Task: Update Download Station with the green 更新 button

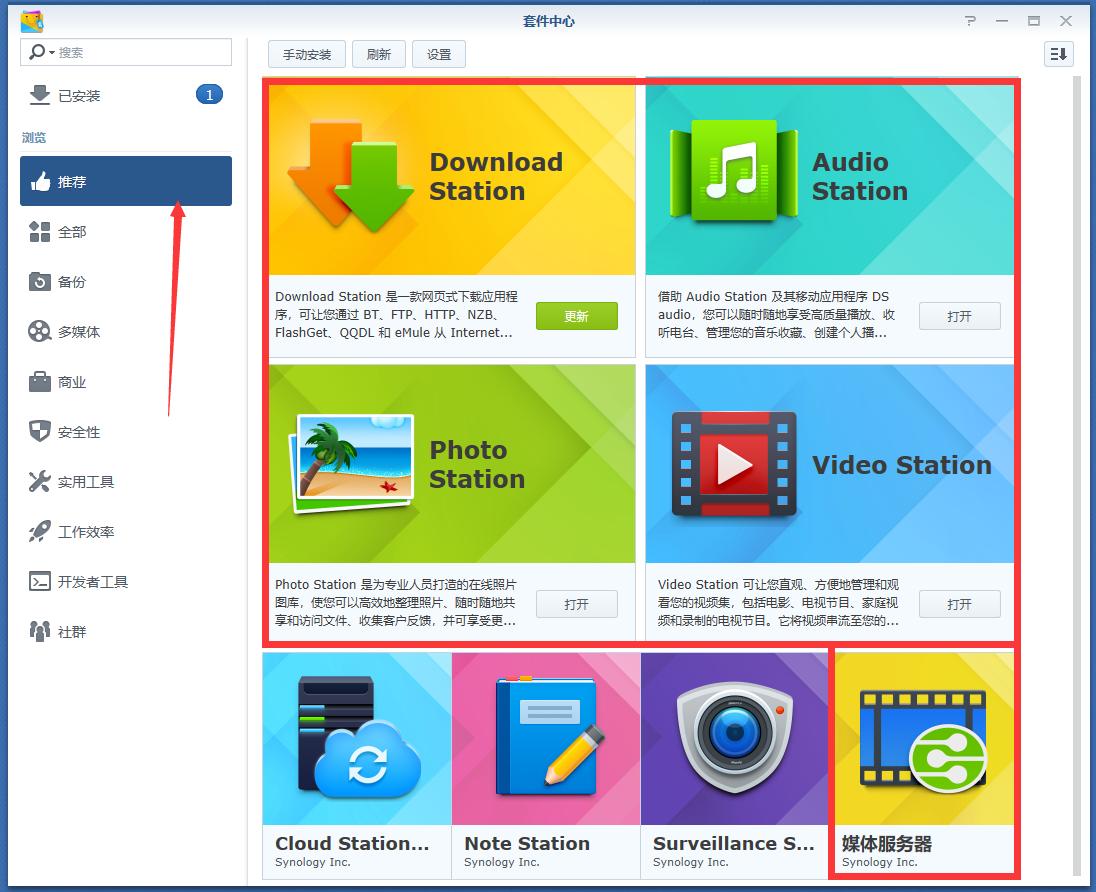Action: [x=576, y=316]
